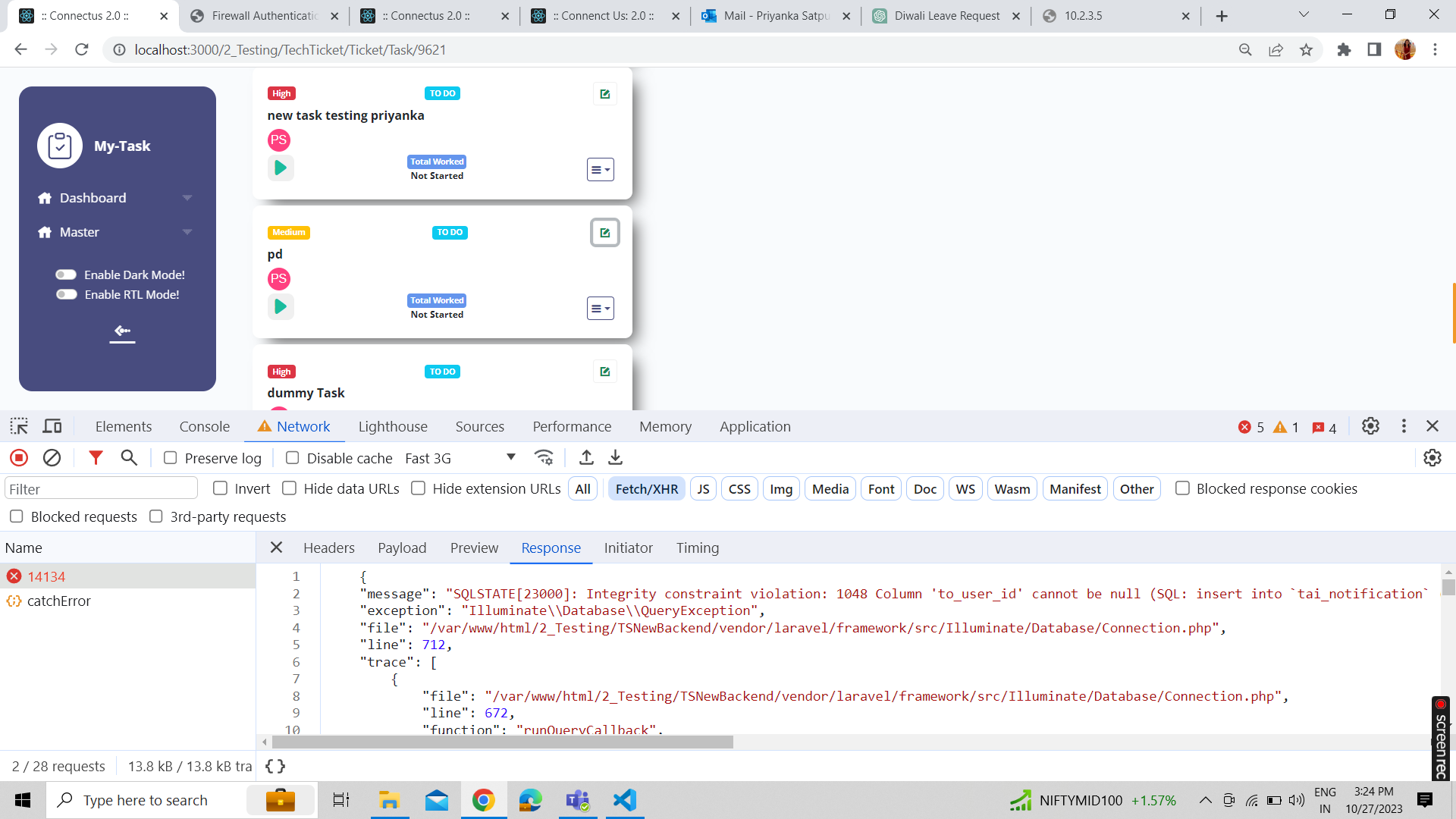The width and height of the screenshot is (1456, 819).
Task: Open Fast 3G throttling dropdown
Action: pos(460,458)
